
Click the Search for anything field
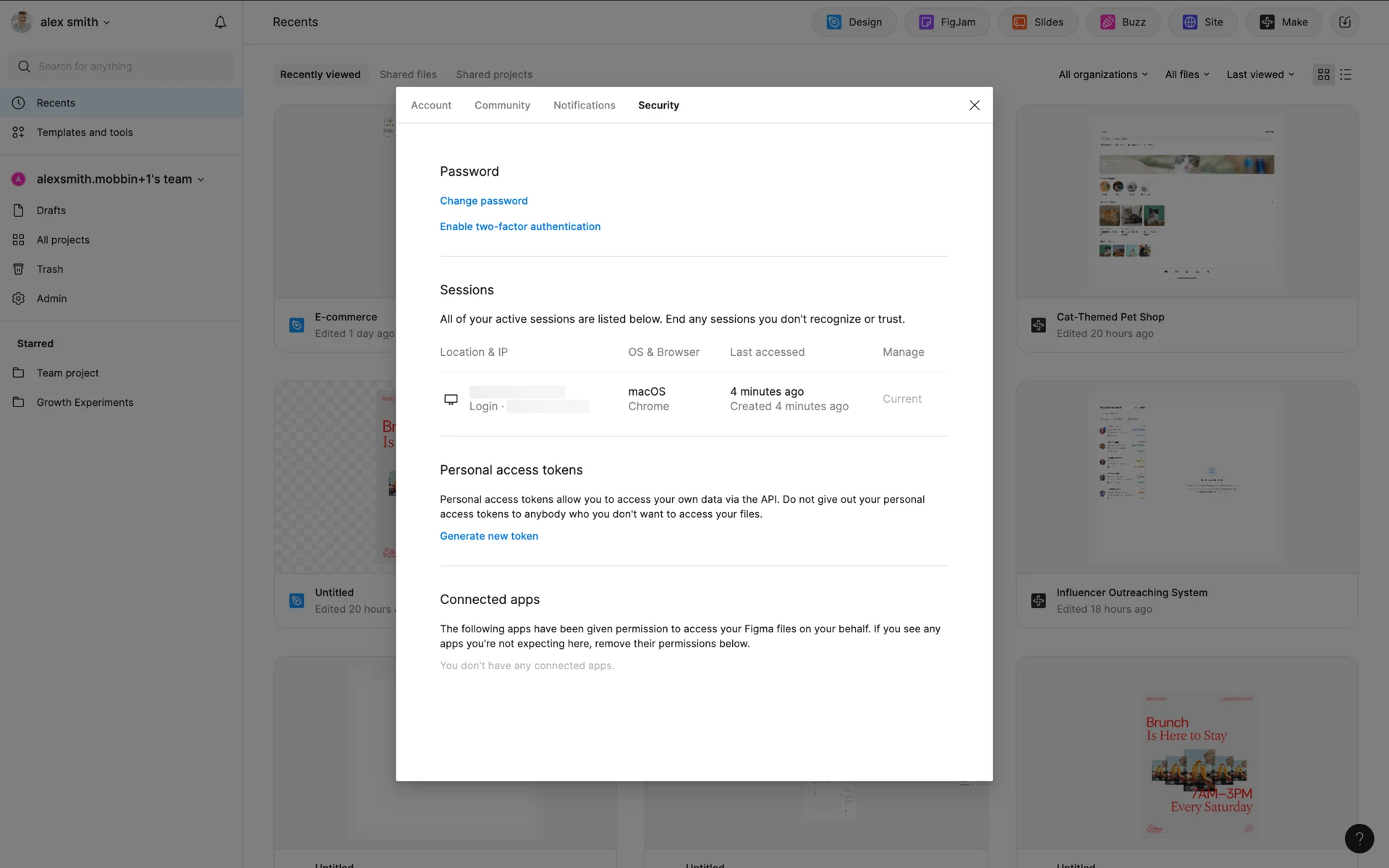[x=122, y=67]
